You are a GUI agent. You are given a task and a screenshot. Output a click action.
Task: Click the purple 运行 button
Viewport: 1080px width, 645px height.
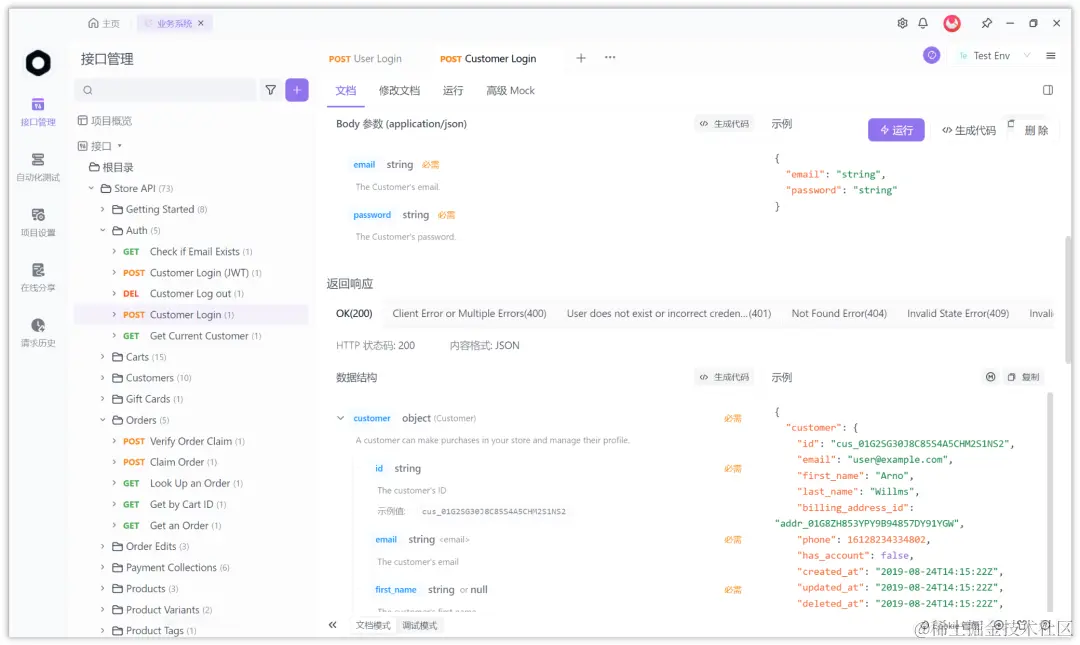pyautogui.click(x=896, y=130)
